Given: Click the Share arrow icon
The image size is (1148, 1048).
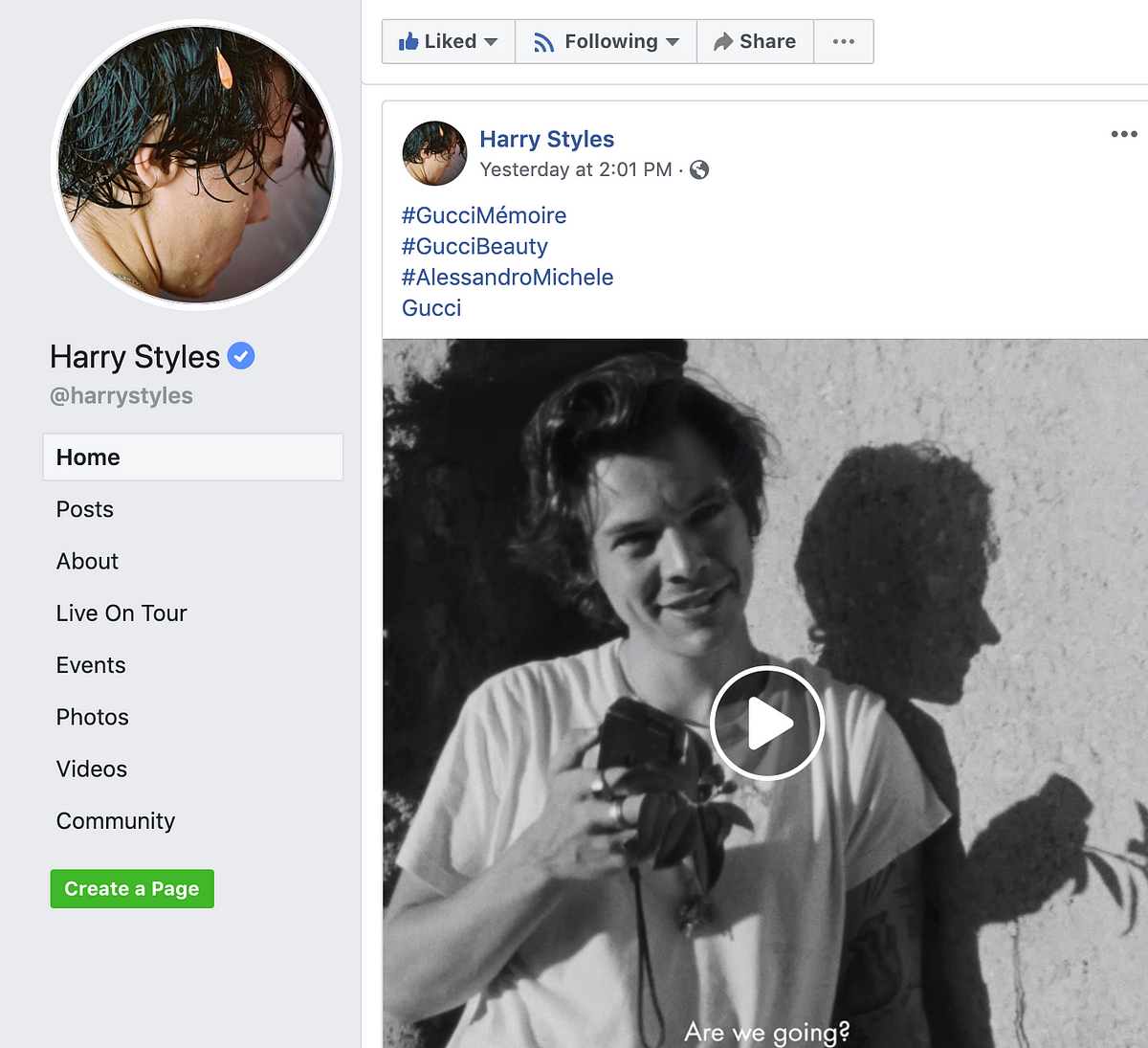Looking at the screenshot, I should pyautogui.click(x=723, y=41).
